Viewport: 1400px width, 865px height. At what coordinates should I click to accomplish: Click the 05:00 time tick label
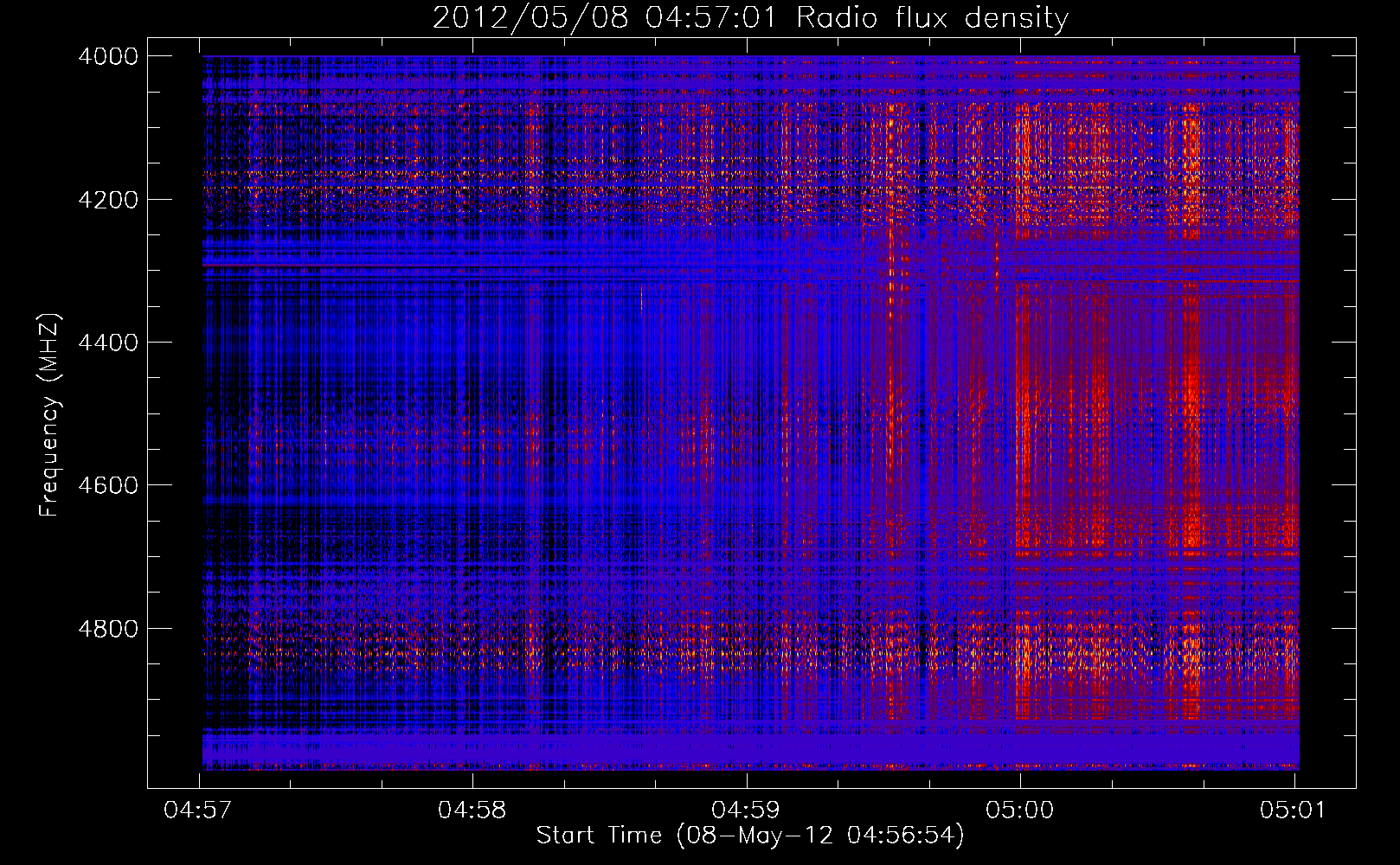click(1020, 811)
